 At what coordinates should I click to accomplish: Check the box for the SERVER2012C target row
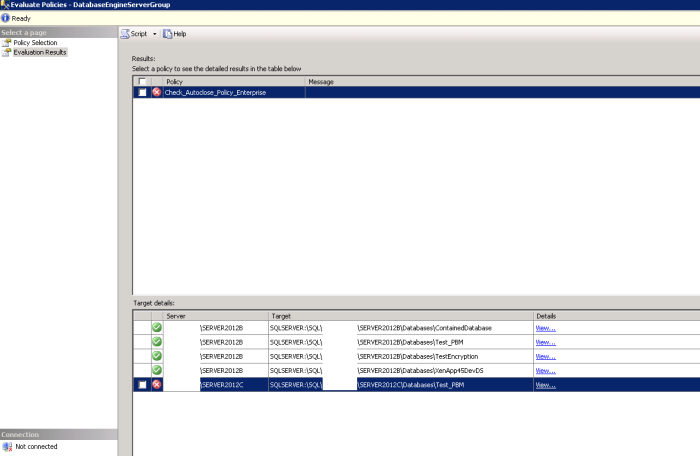click(142, 384)
